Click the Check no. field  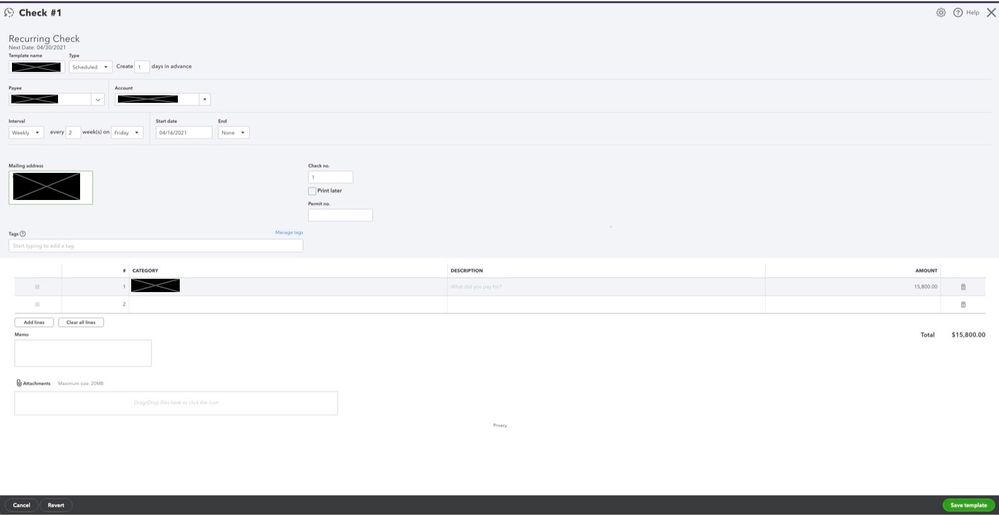[331, 178]
